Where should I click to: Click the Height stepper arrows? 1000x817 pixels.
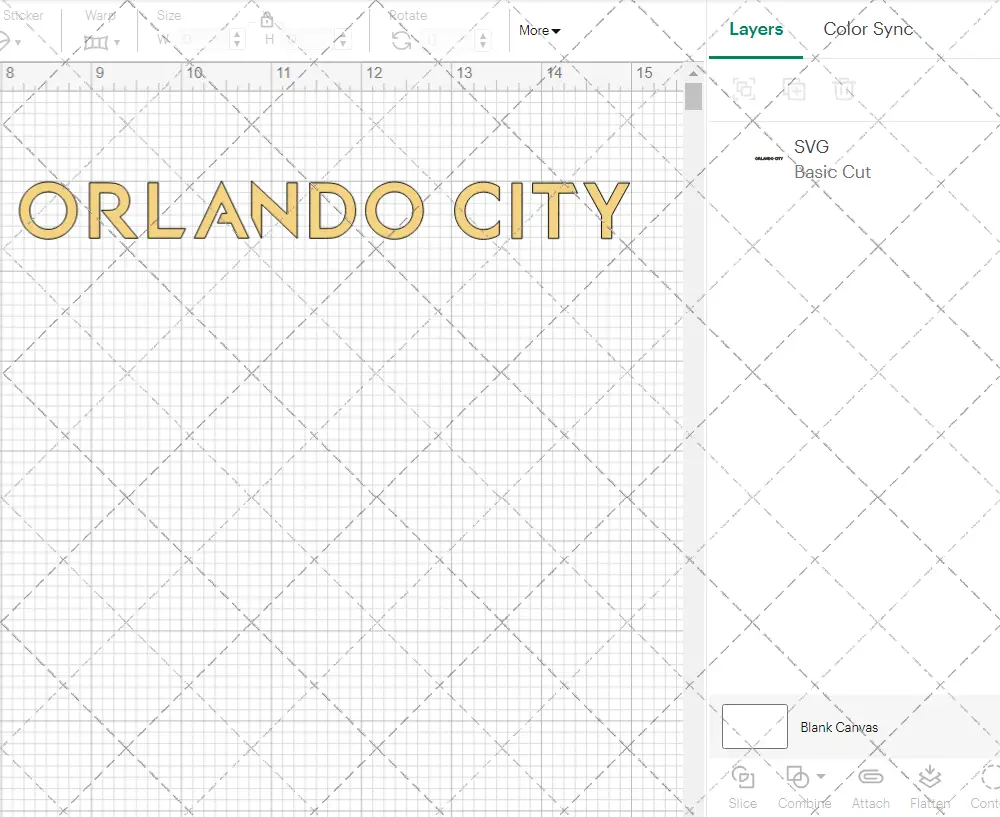pos(342,40)
